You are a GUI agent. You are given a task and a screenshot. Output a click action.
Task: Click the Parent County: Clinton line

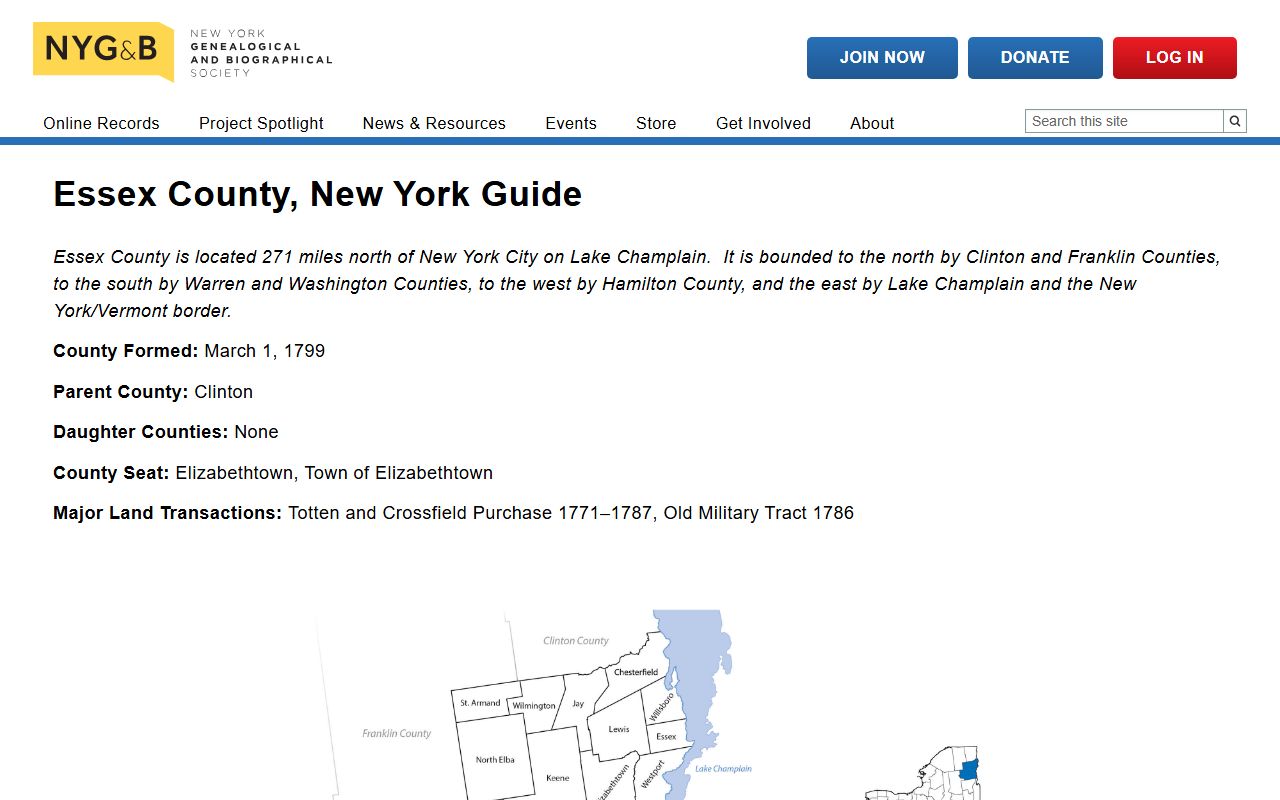pyautogui.click(x=153, y=392)
